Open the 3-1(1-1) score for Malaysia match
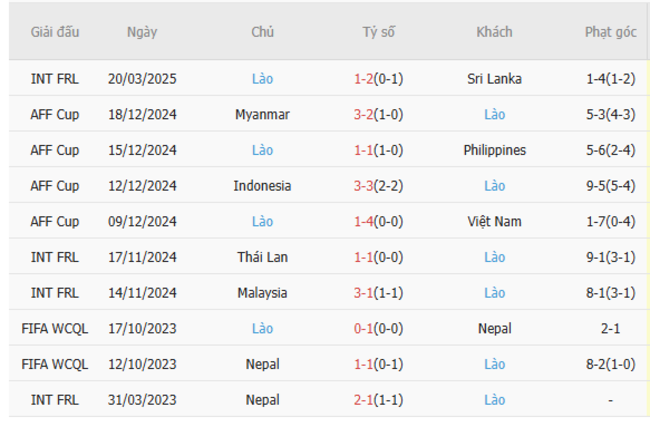The height and width of the screenshot is (427, 650). coord(378,293)
